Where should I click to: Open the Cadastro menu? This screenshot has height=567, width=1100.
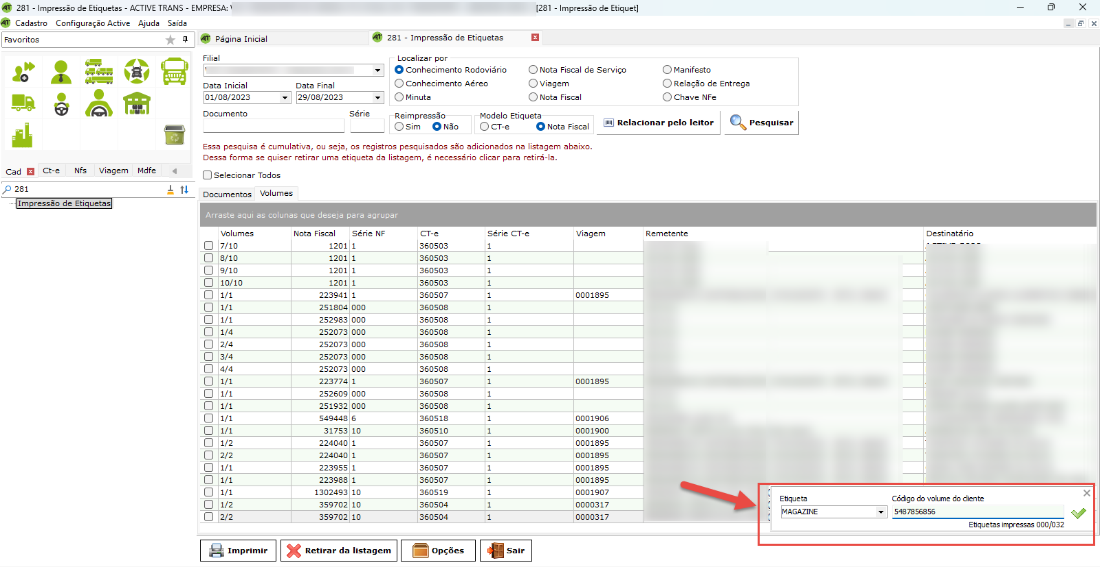click(x=32, y=23)
